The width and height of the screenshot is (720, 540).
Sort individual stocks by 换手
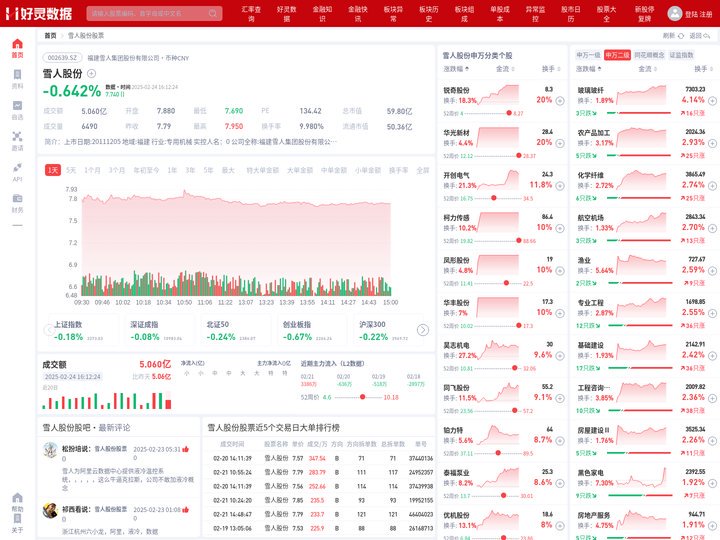551,69
